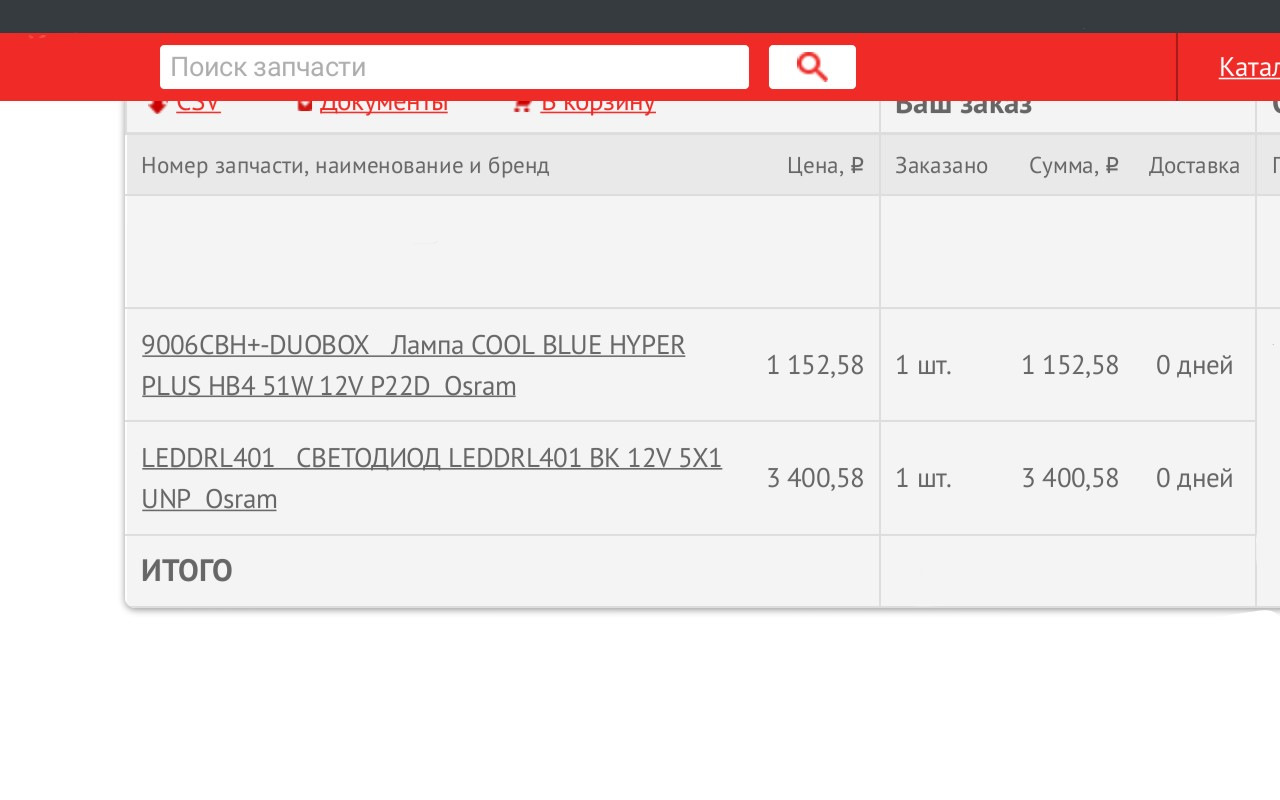
Task: Select the price 3 400,58 in price column
Action: tap(815, 478)
